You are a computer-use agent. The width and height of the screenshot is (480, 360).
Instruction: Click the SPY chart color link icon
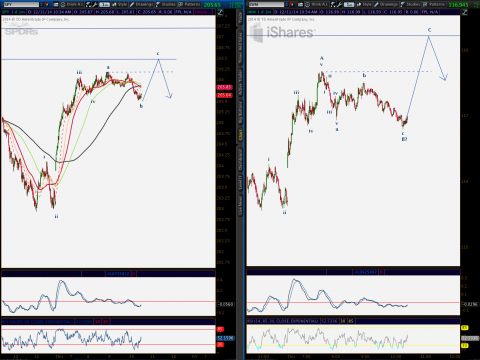pos(47,4)
